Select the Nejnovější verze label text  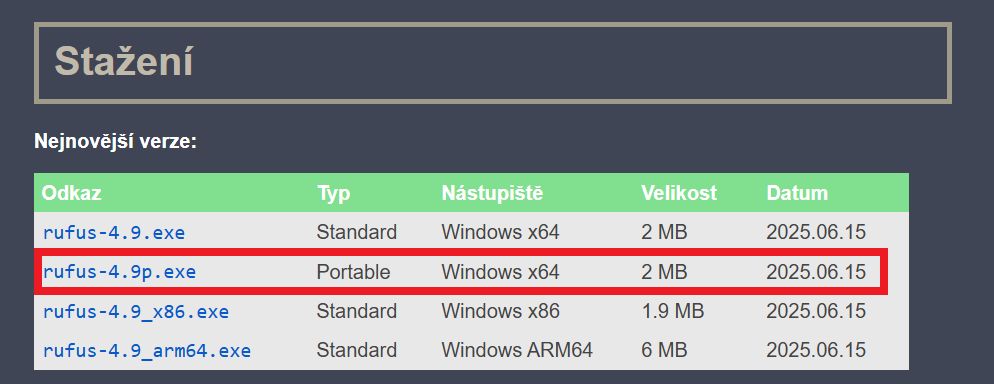click(115, 141)
